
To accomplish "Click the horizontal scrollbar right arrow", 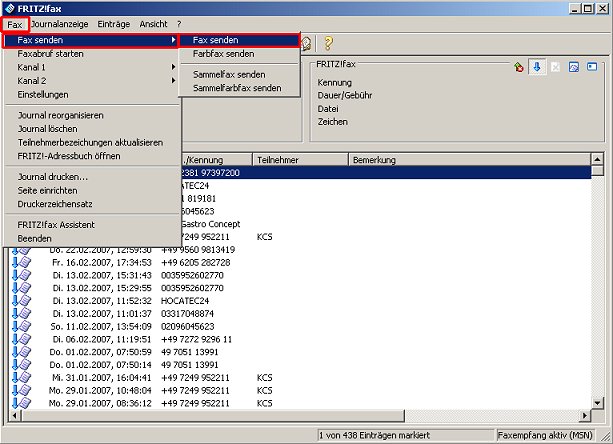I will tap(585, 415).
